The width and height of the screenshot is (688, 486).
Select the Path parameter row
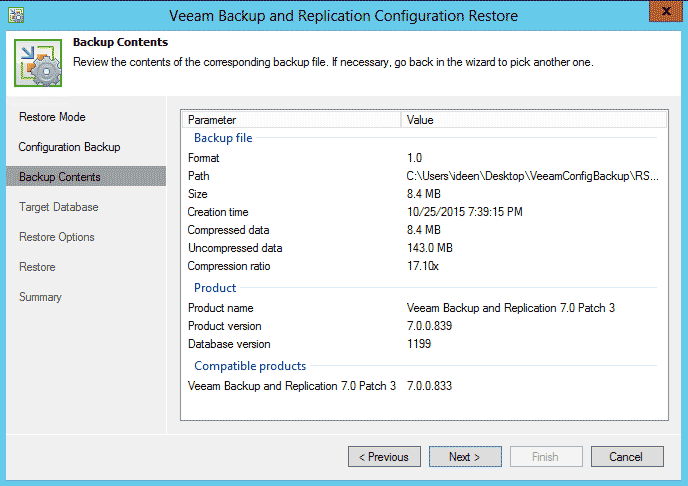[424, 176]
